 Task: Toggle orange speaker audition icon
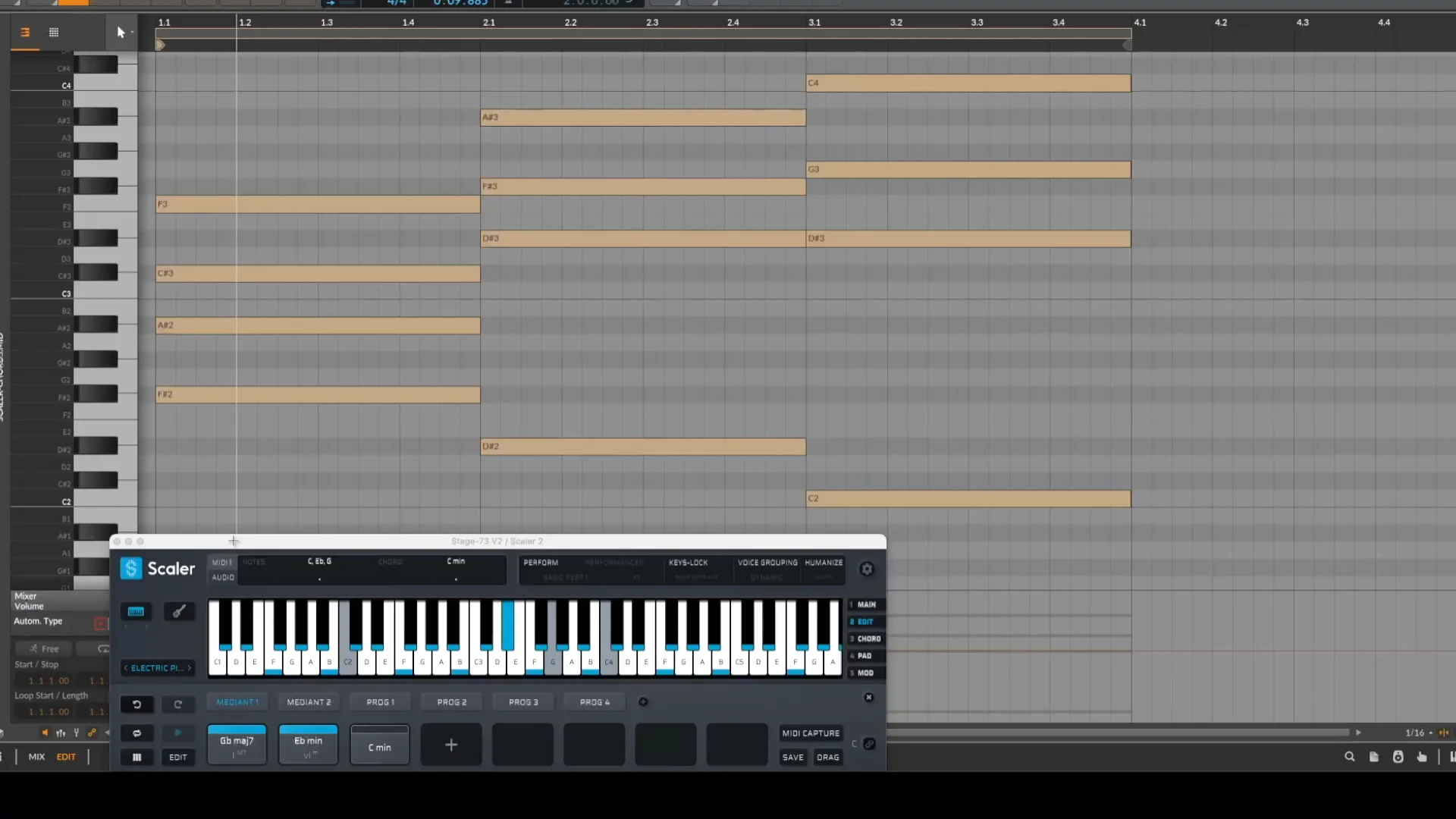pyautogui.click(x=45, y=733)
